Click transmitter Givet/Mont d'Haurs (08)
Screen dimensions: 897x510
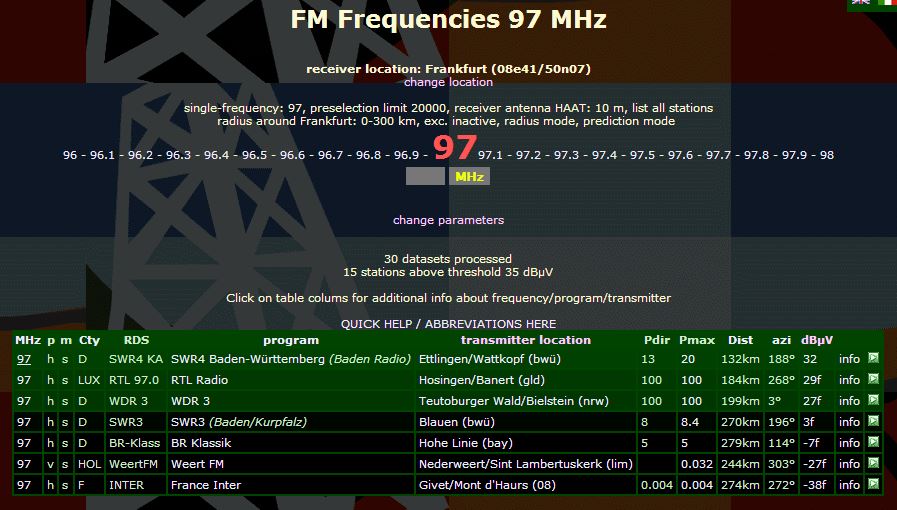(x=487, y=485)
